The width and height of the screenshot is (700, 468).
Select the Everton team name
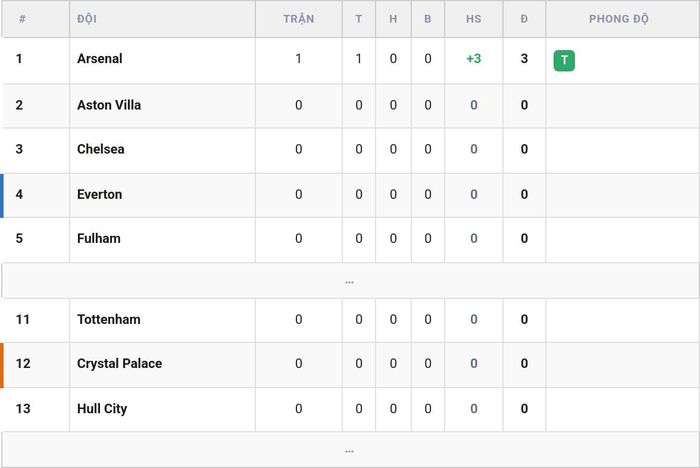point(99,194)
